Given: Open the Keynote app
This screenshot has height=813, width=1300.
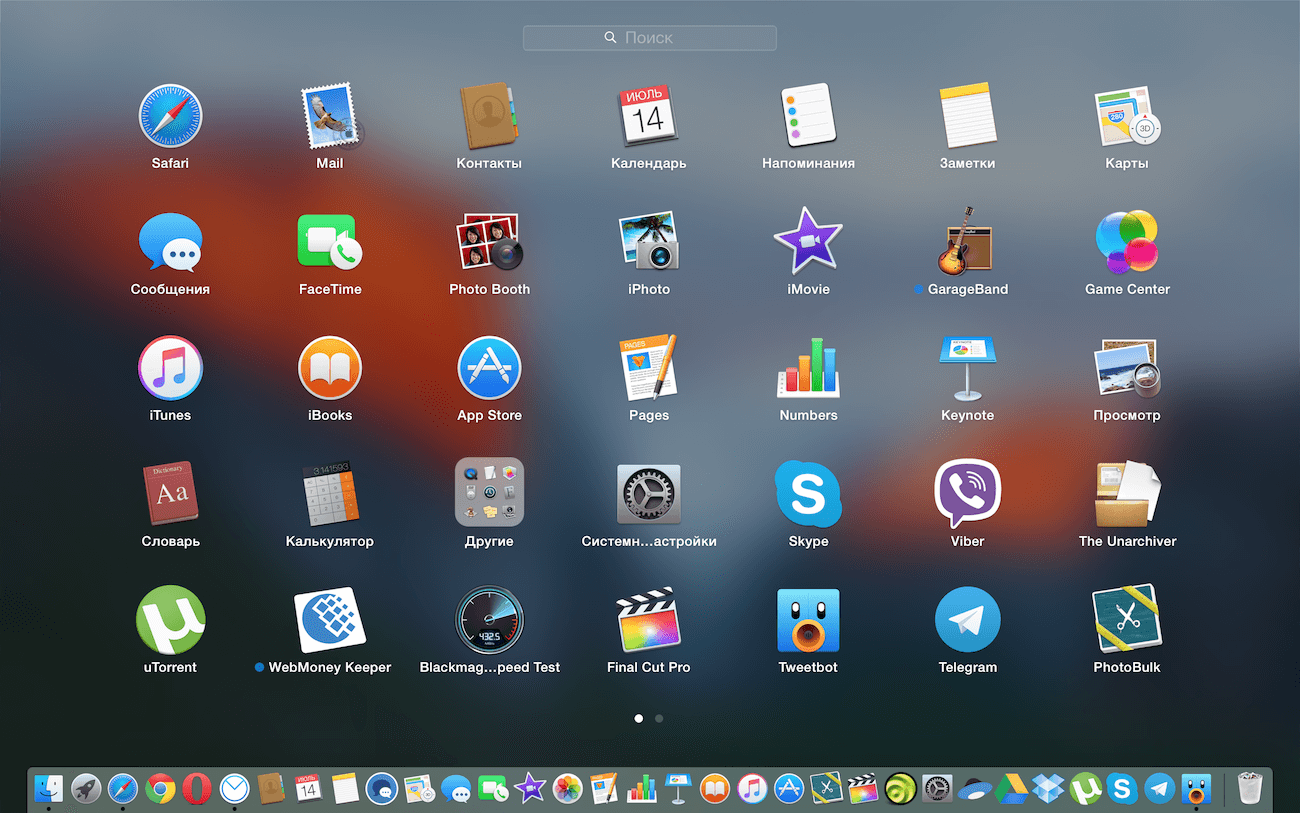Looking at the screenshot, I should click(967, 368).
